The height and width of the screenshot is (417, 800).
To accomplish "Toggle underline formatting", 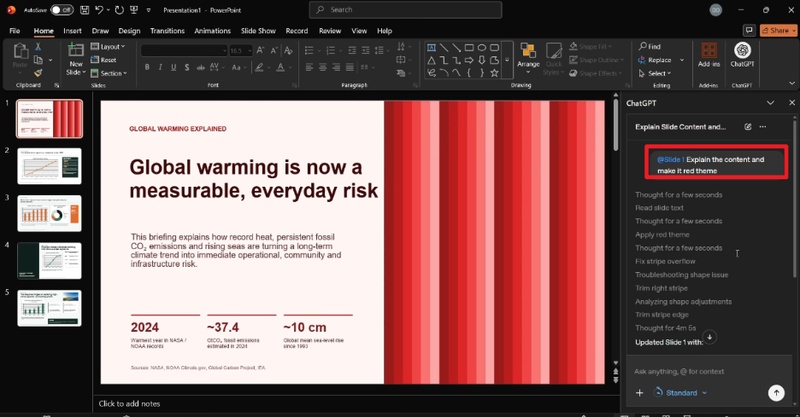I will tap(173, 67).
